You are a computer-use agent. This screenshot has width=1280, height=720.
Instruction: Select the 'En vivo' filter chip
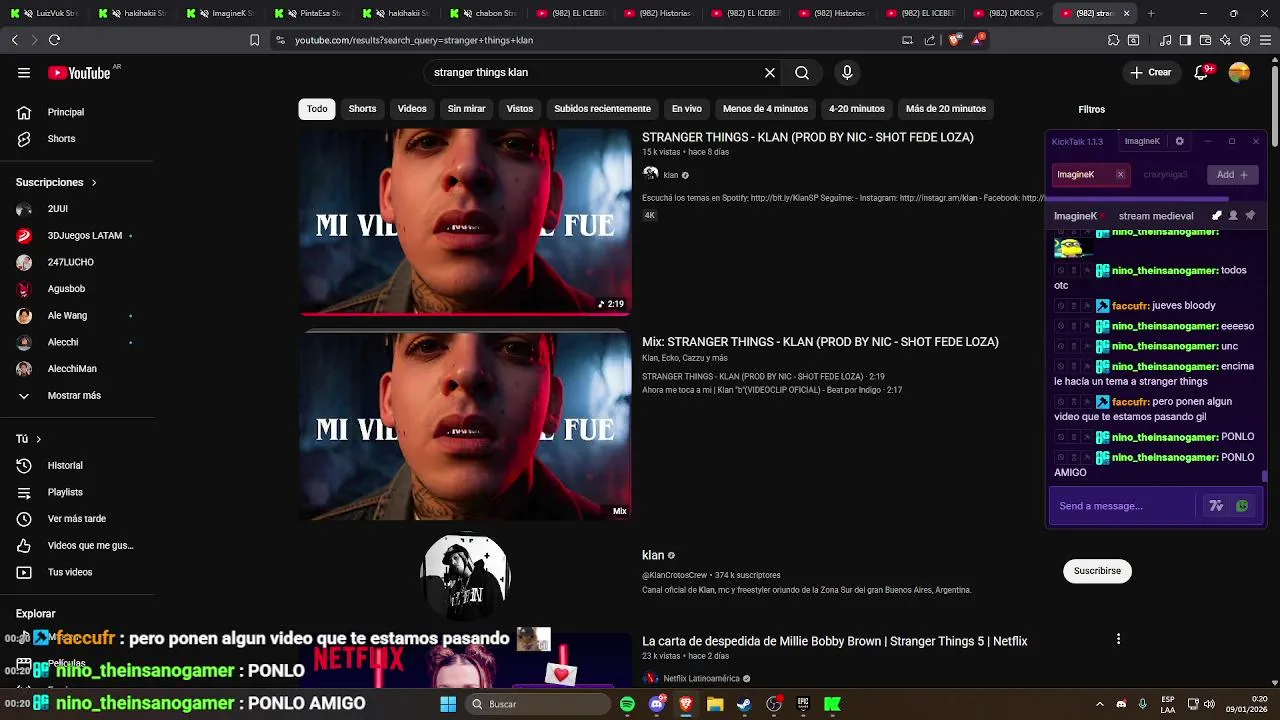click(x=686, y=108)
